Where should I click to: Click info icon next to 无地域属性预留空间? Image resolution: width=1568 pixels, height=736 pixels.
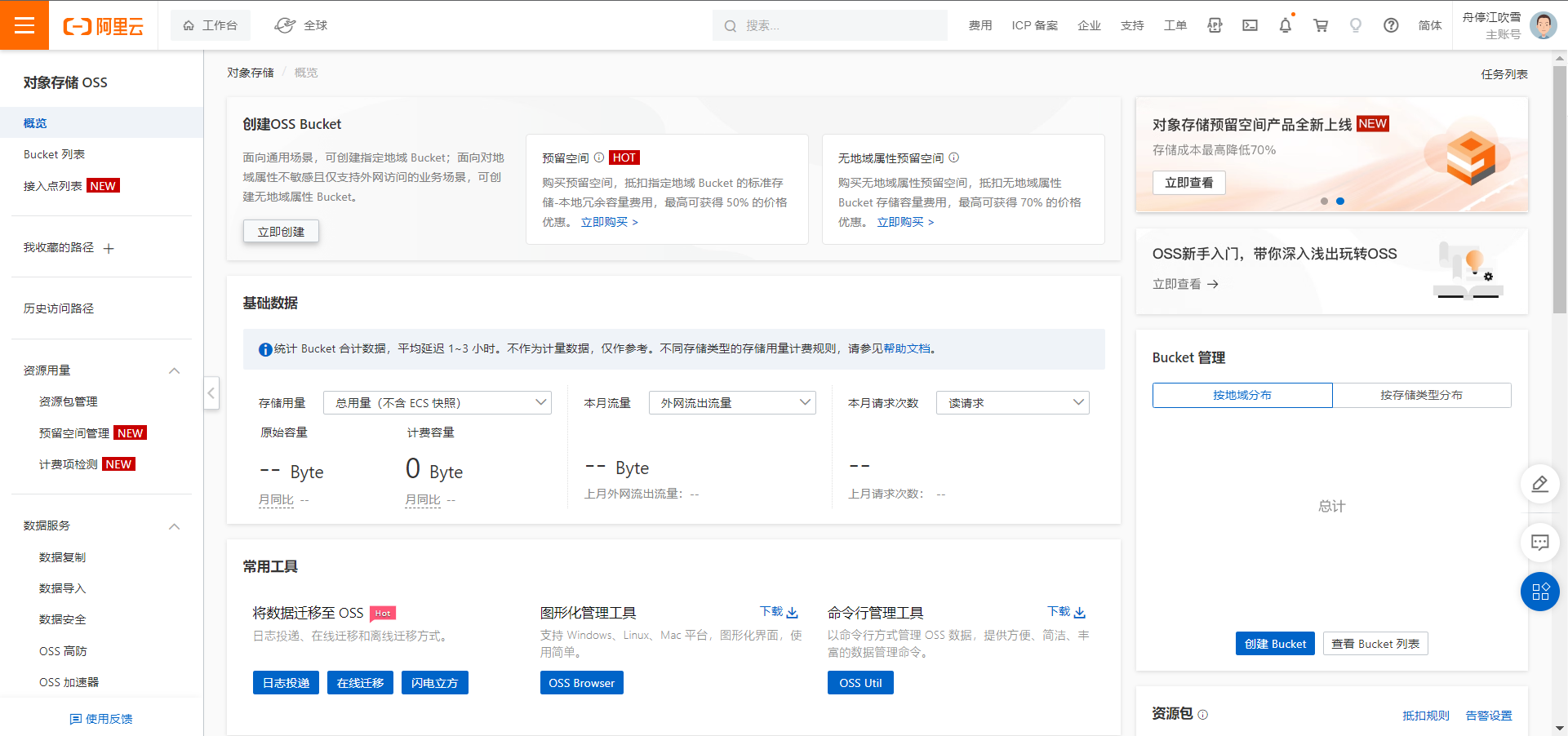tap(954, 157)
